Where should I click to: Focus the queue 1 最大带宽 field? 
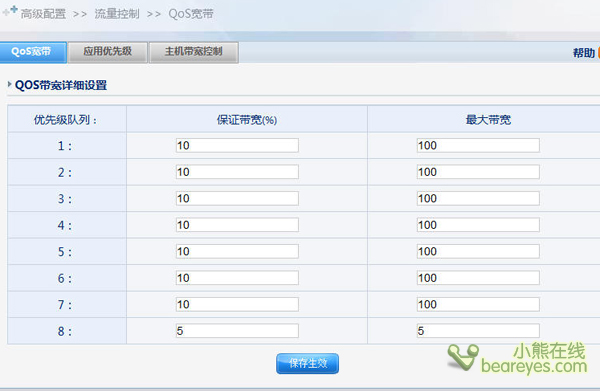(478, 145)
